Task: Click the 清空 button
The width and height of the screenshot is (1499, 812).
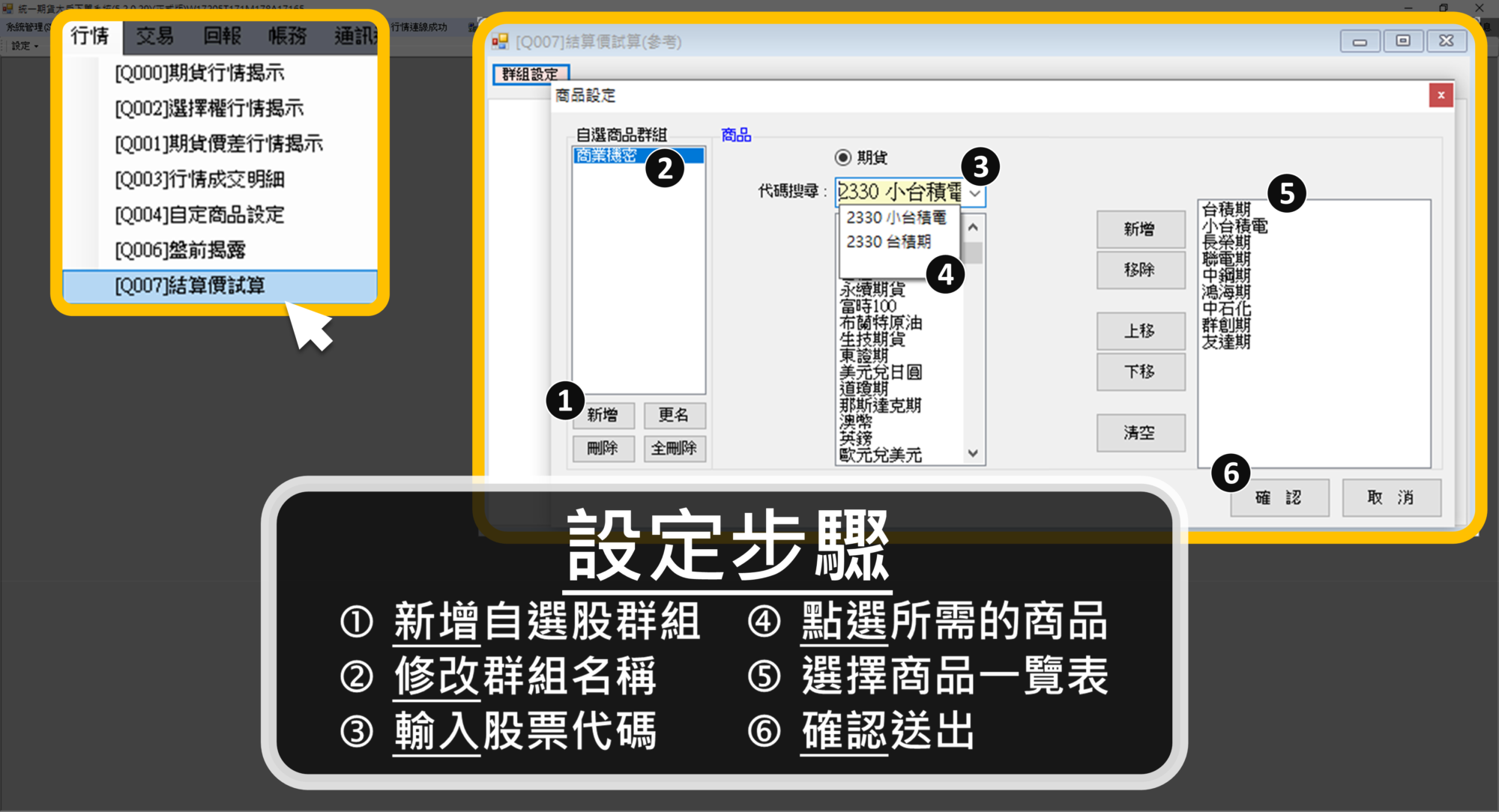Action: pyautogui.click(x=1140, y=433)
